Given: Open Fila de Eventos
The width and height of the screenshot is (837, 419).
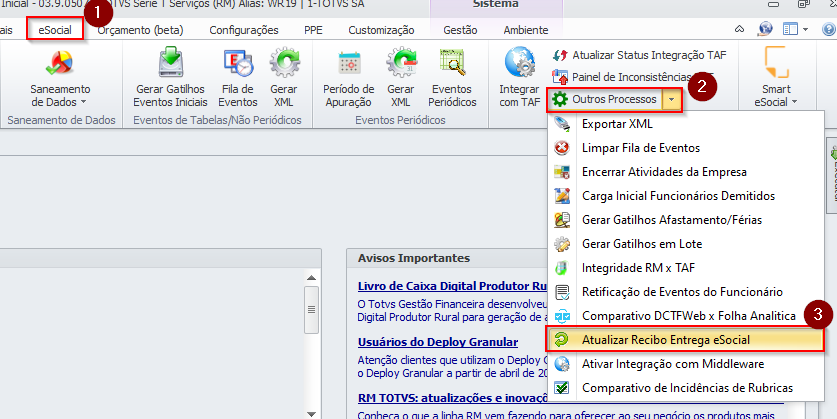Looking at the screenshot, I should point(238,77).
